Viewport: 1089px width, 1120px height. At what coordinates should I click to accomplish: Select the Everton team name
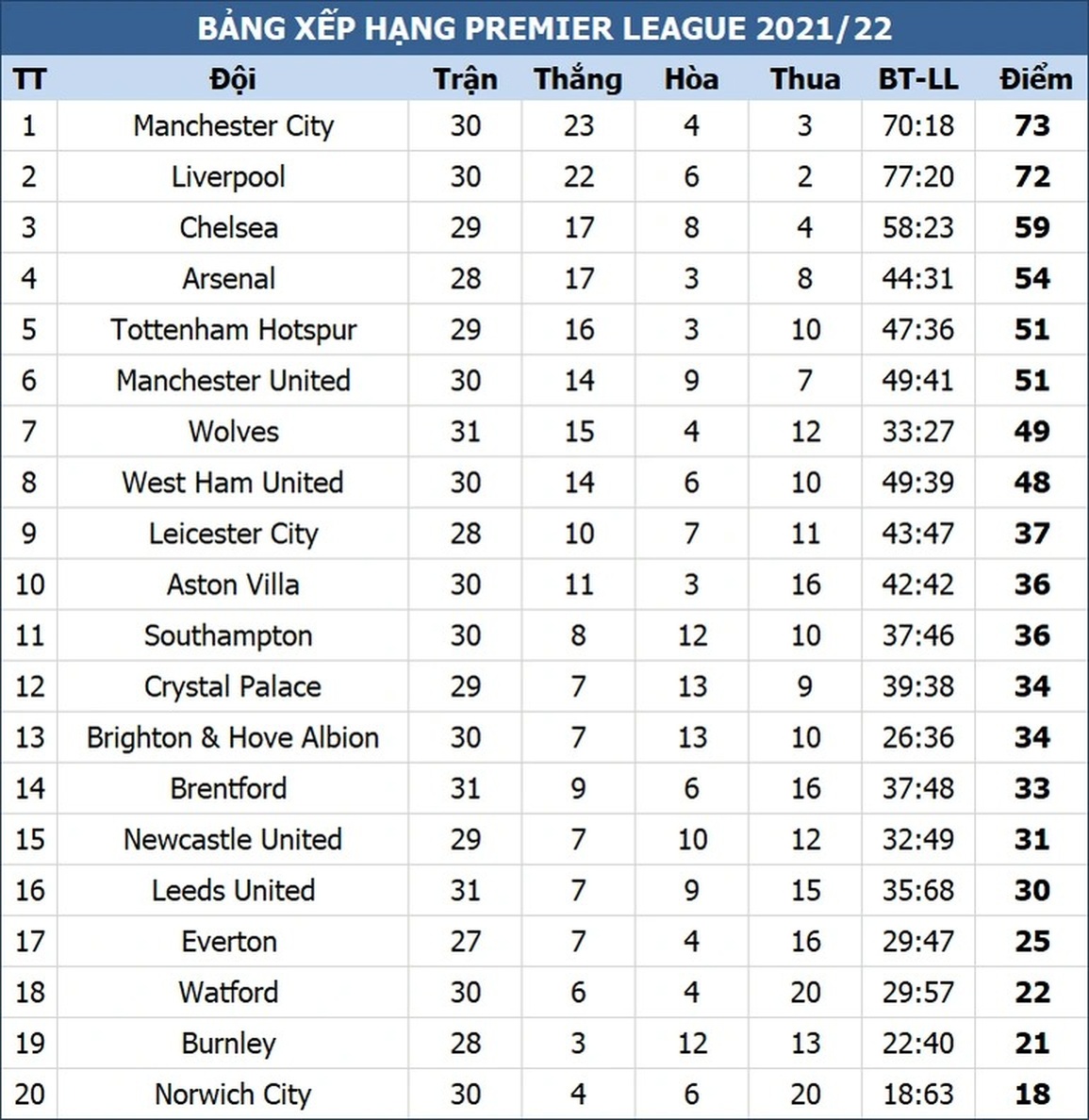coord(229,941)
